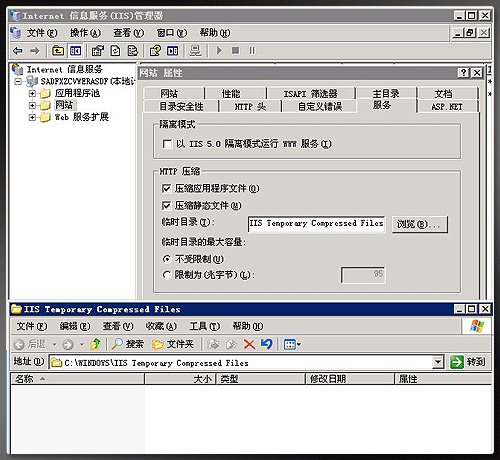Viewport: 500px width, 460px height.
Task: Click the Export list icon
Action: pyautogui.click(x=133, y=51)
